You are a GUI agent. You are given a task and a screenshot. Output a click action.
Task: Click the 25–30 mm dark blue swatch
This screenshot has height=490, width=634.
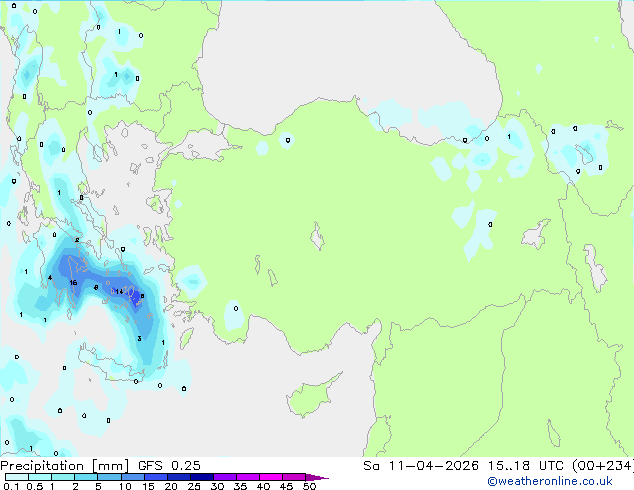pyautogui.click(x=201, y=477)
